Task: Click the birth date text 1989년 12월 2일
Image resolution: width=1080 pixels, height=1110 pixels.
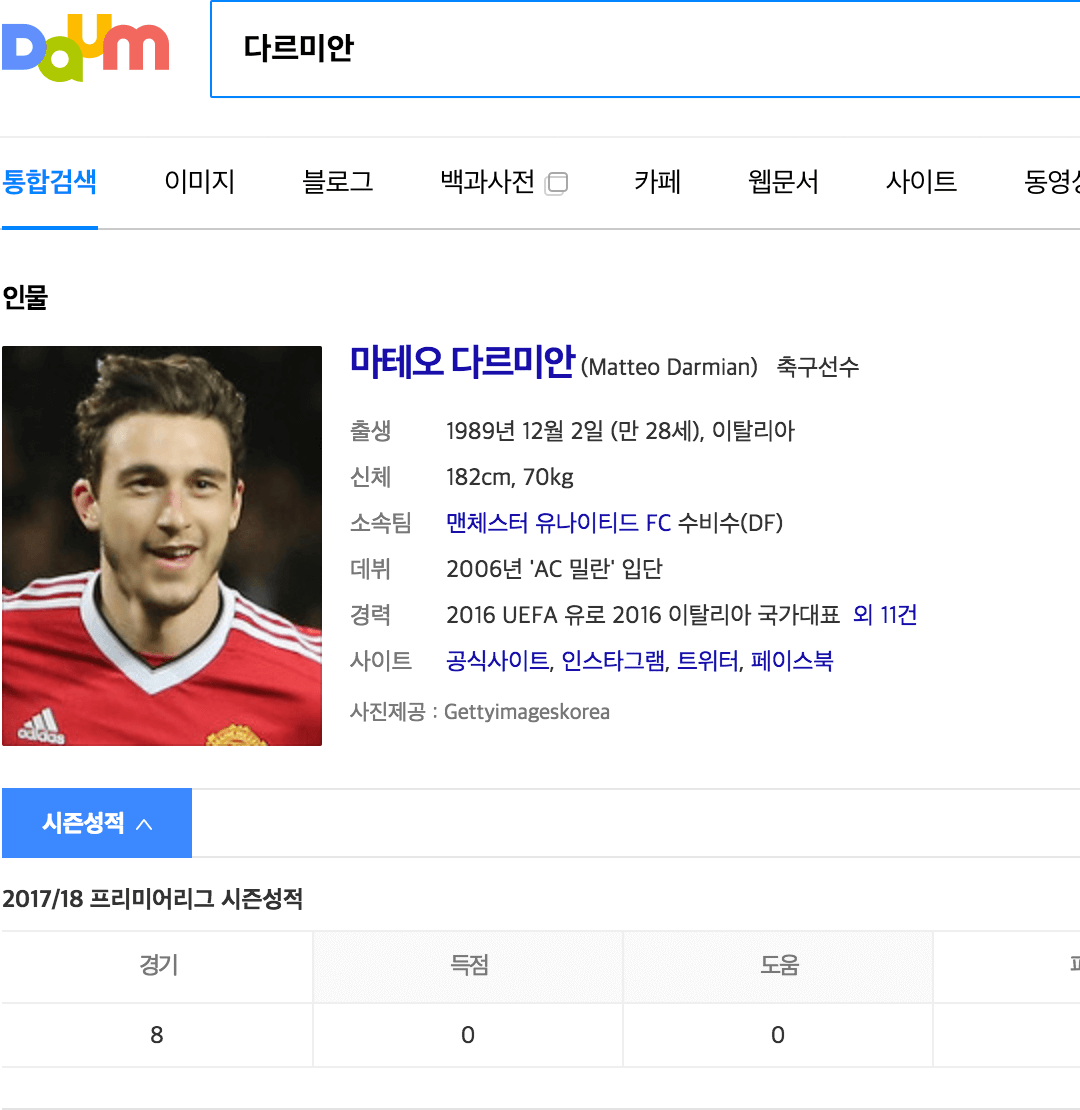Action: (524, 430)
